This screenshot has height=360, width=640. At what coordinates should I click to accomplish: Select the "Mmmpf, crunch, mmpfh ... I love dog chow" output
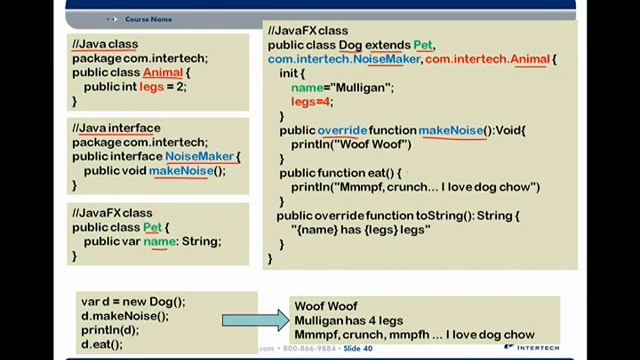415,335
